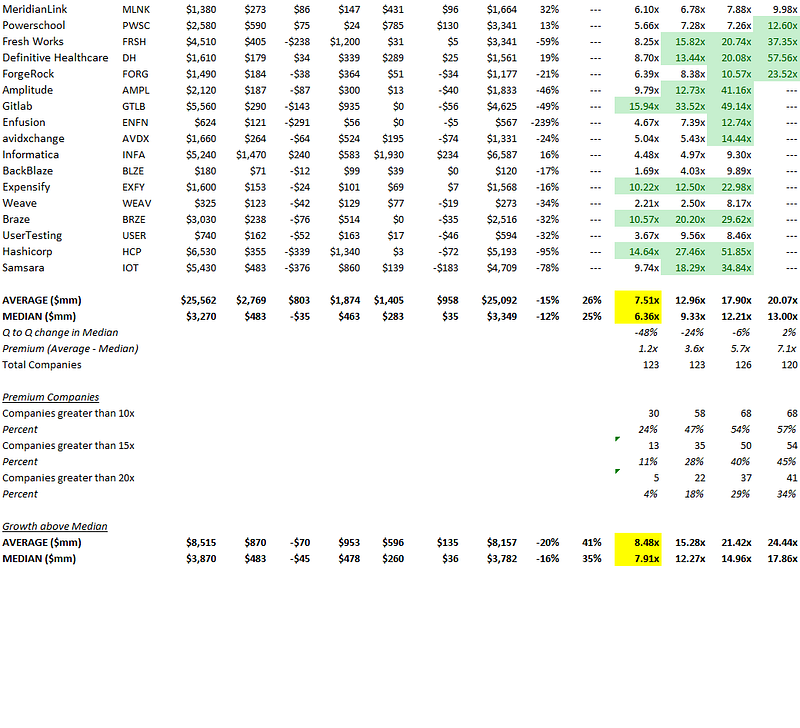Viewport: 800px width, 728px height.
Task: Click the PWSC ticker cell
Action: click(135, 26)
